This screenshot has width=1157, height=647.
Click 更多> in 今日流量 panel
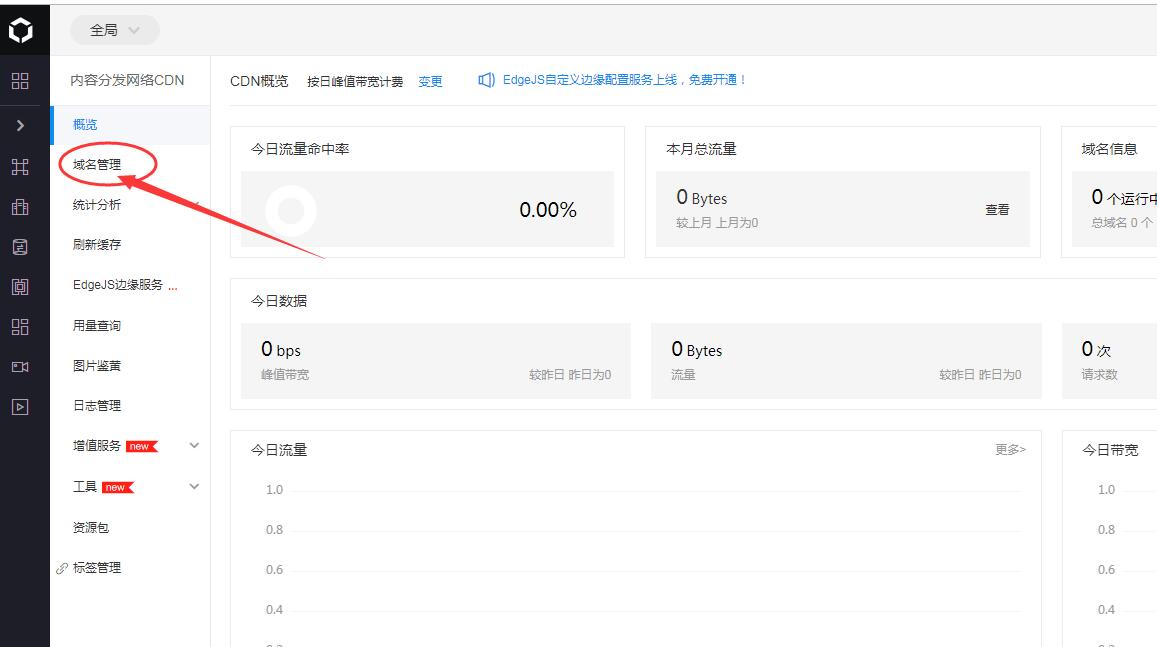pos(1010,449)
